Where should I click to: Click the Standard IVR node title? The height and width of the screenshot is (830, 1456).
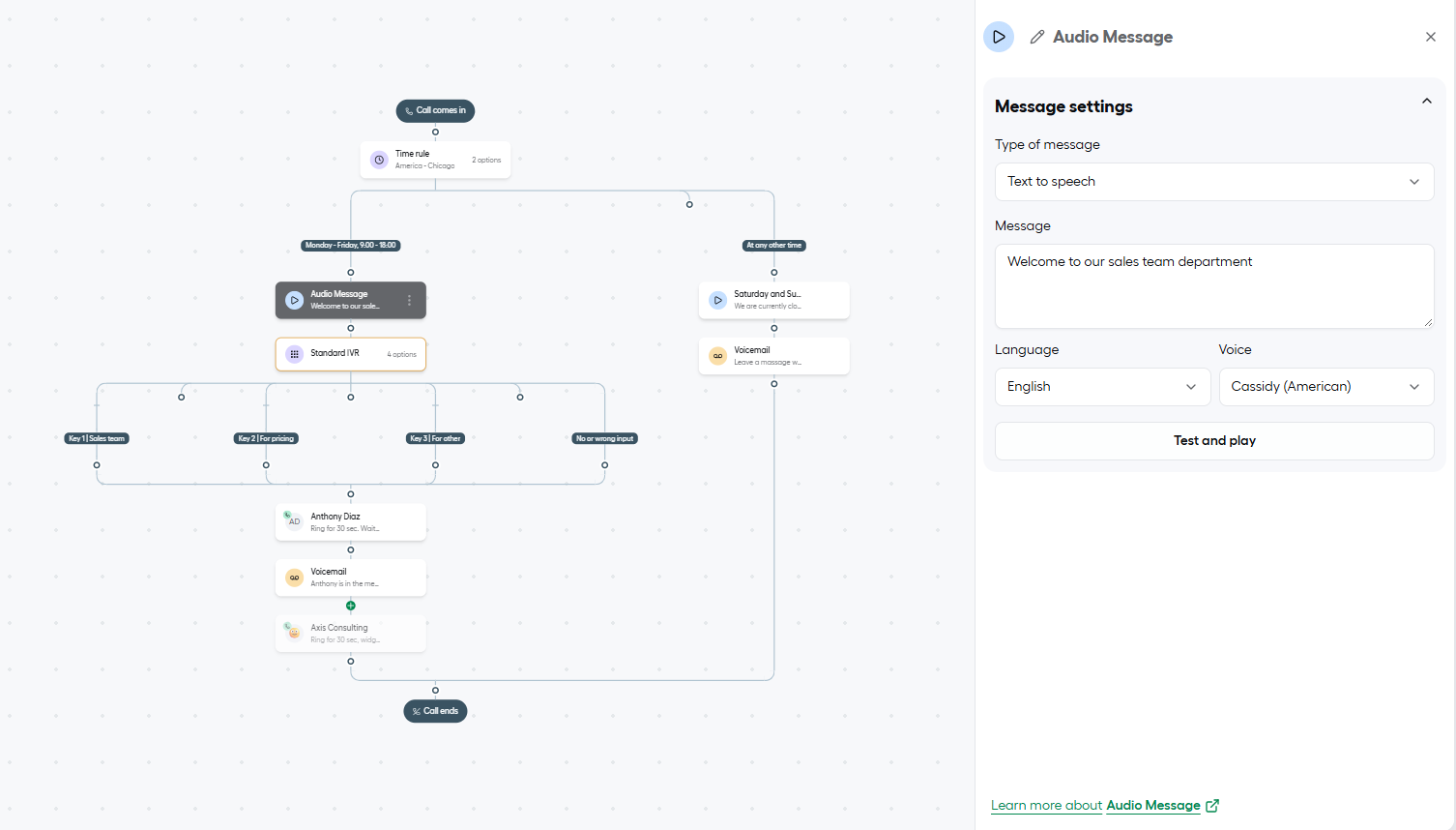tap(335, 353)
